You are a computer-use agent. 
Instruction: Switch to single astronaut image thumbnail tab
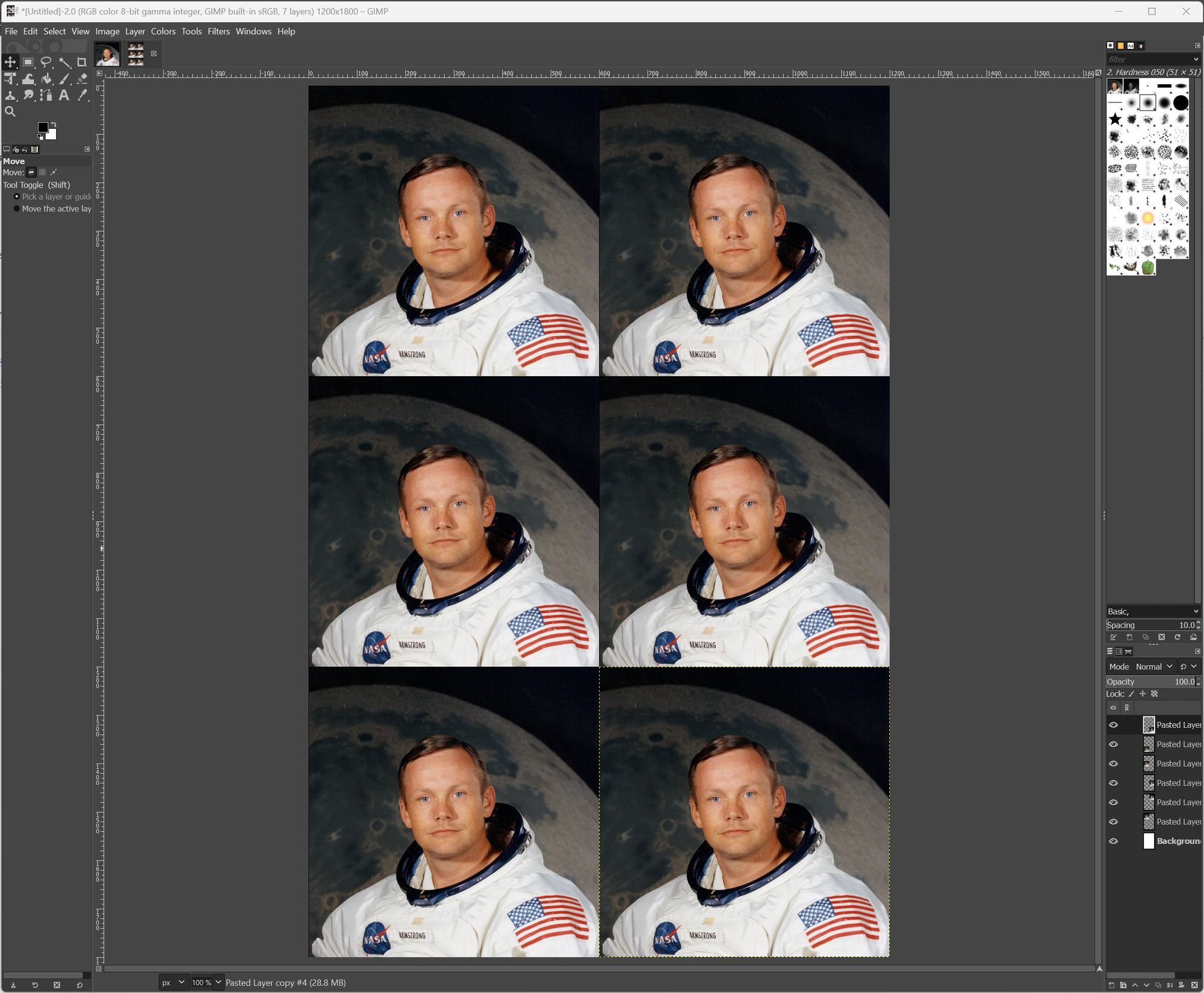point(107,54)
